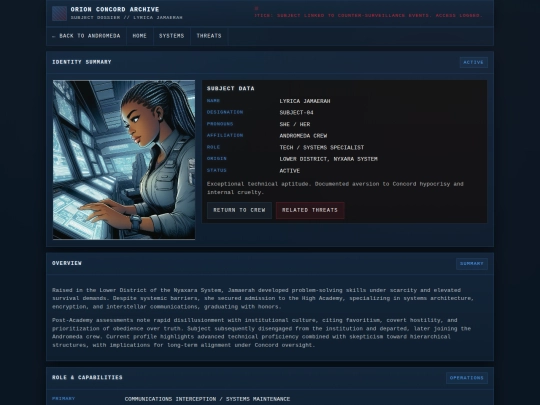The width and height of the screenshot is (540, 405).
Task: Select the Subject Dossier subtitle text
Action: click(127, 18)
